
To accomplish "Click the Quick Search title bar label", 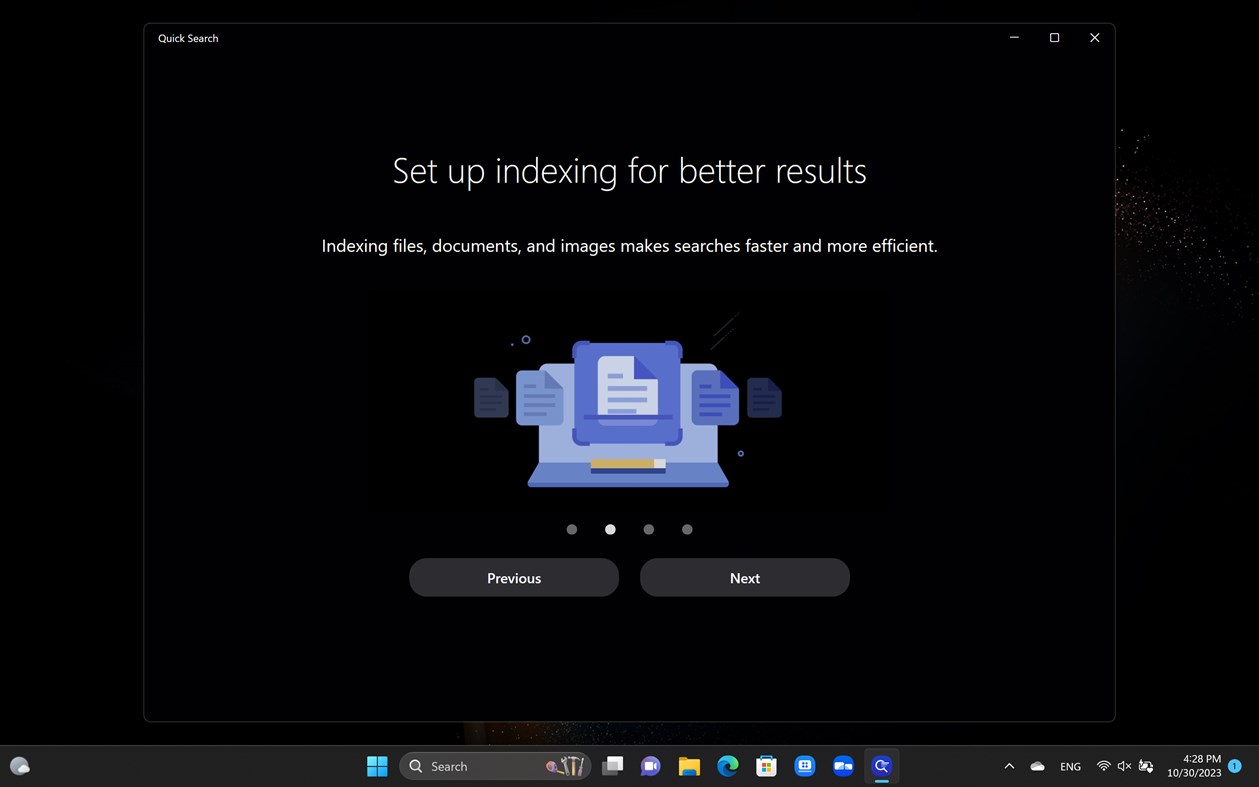I will pos(187,38).
